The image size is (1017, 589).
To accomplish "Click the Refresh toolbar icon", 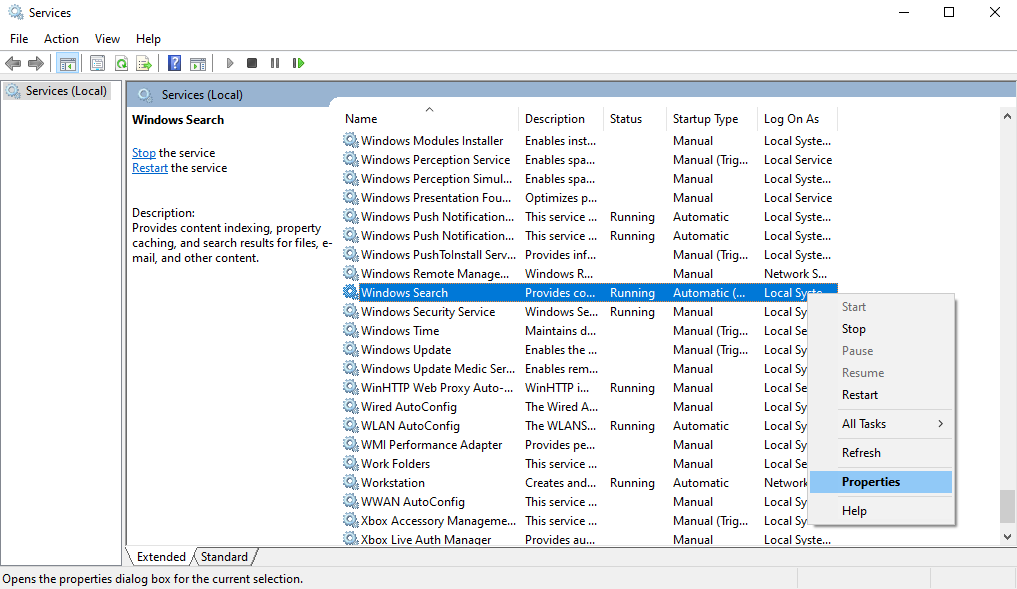I will [121, 63].
